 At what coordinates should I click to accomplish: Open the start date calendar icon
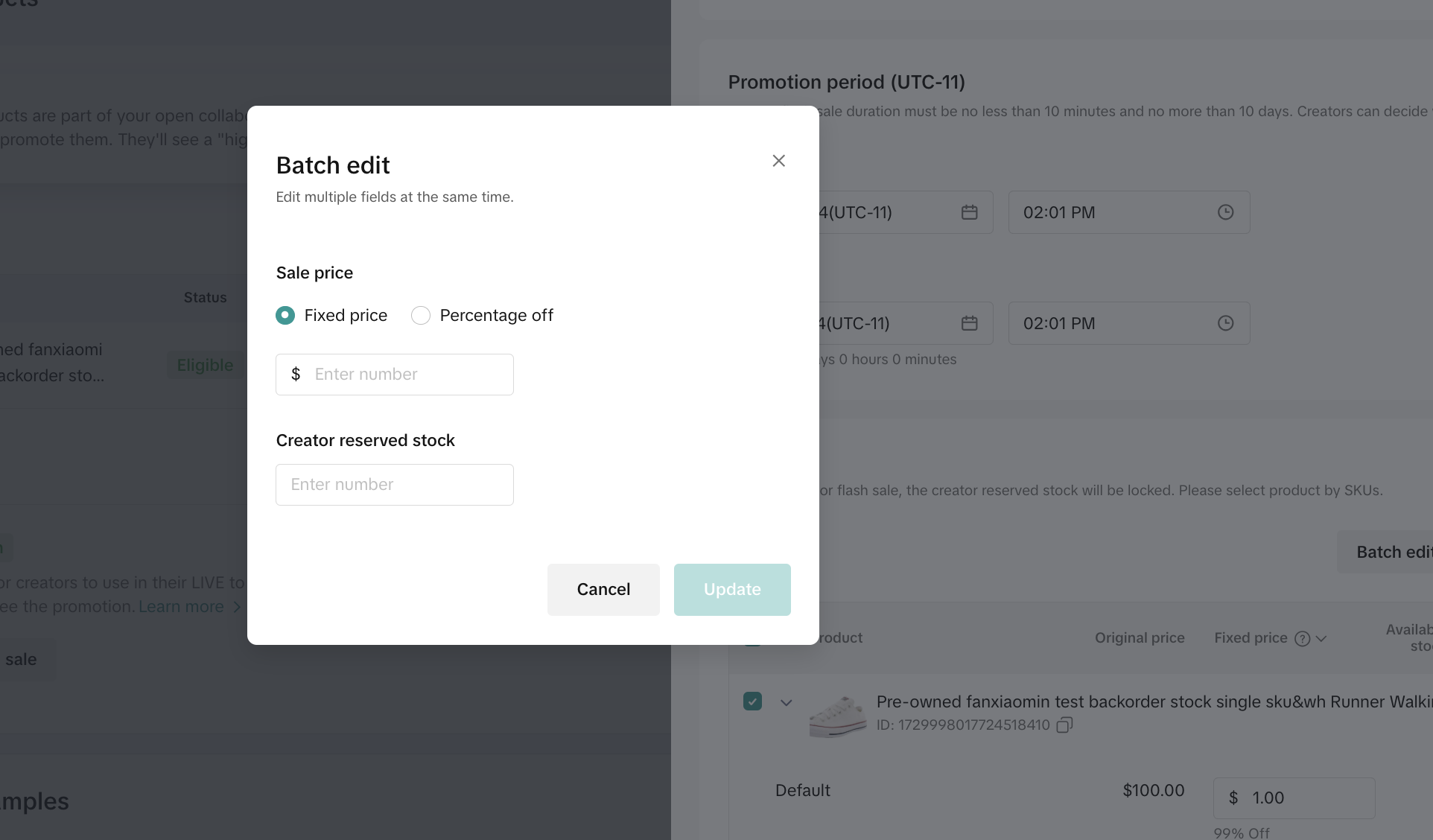[969, 213]
